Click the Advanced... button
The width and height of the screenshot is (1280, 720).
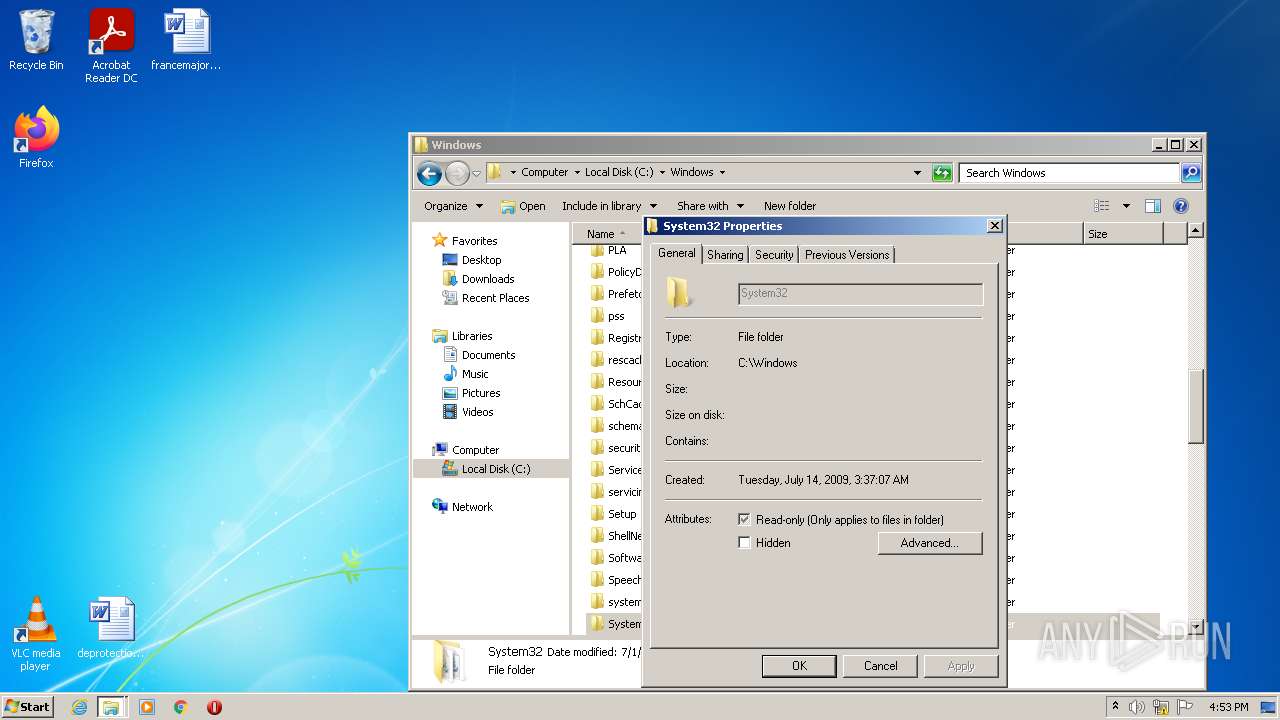pyautogui.click(x=930, y=543)
